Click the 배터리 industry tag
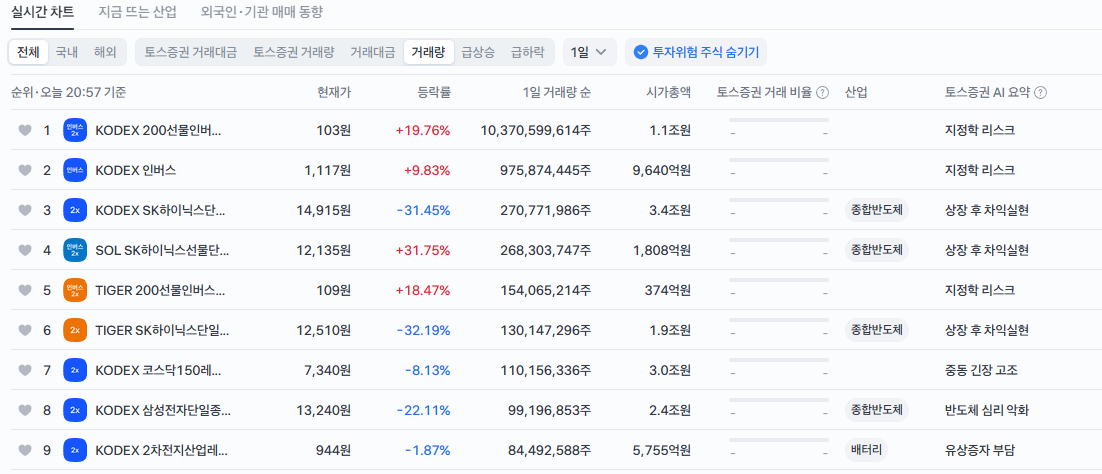Screen dimensions: 1102x474 coord(866,450)
